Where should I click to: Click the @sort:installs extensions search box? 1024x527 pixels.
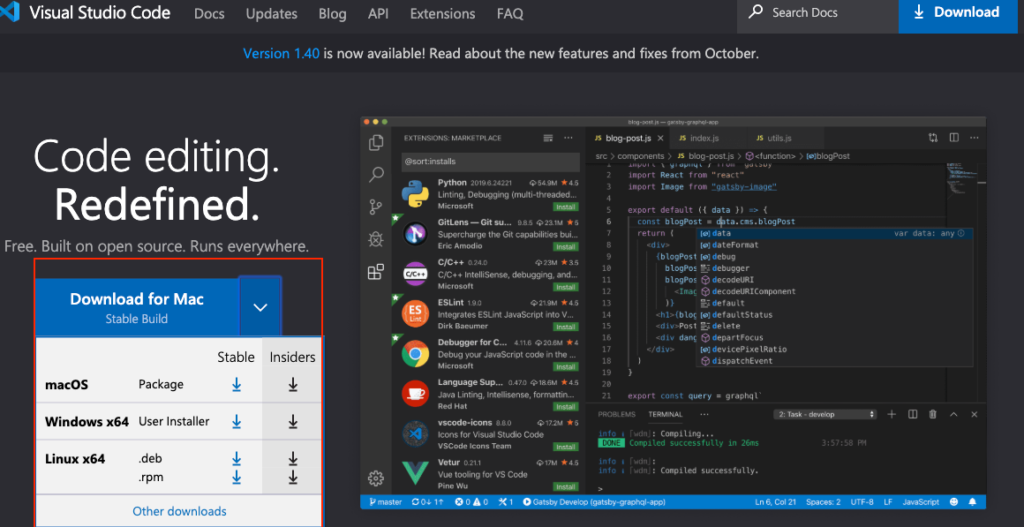point(490,161)
